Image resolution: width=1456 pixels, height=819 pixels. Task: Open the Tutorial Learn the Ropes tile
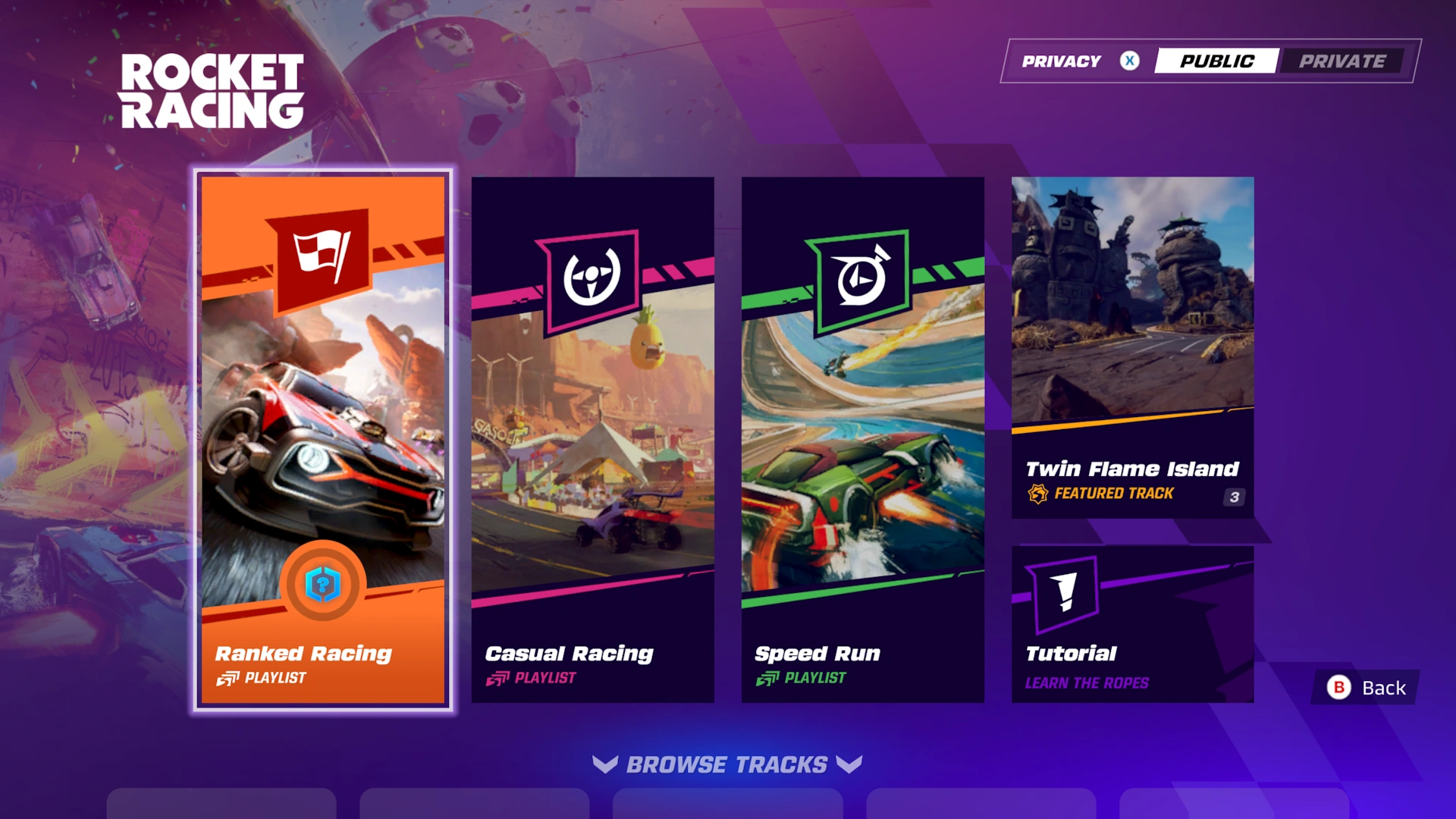tap(1132, 624)
